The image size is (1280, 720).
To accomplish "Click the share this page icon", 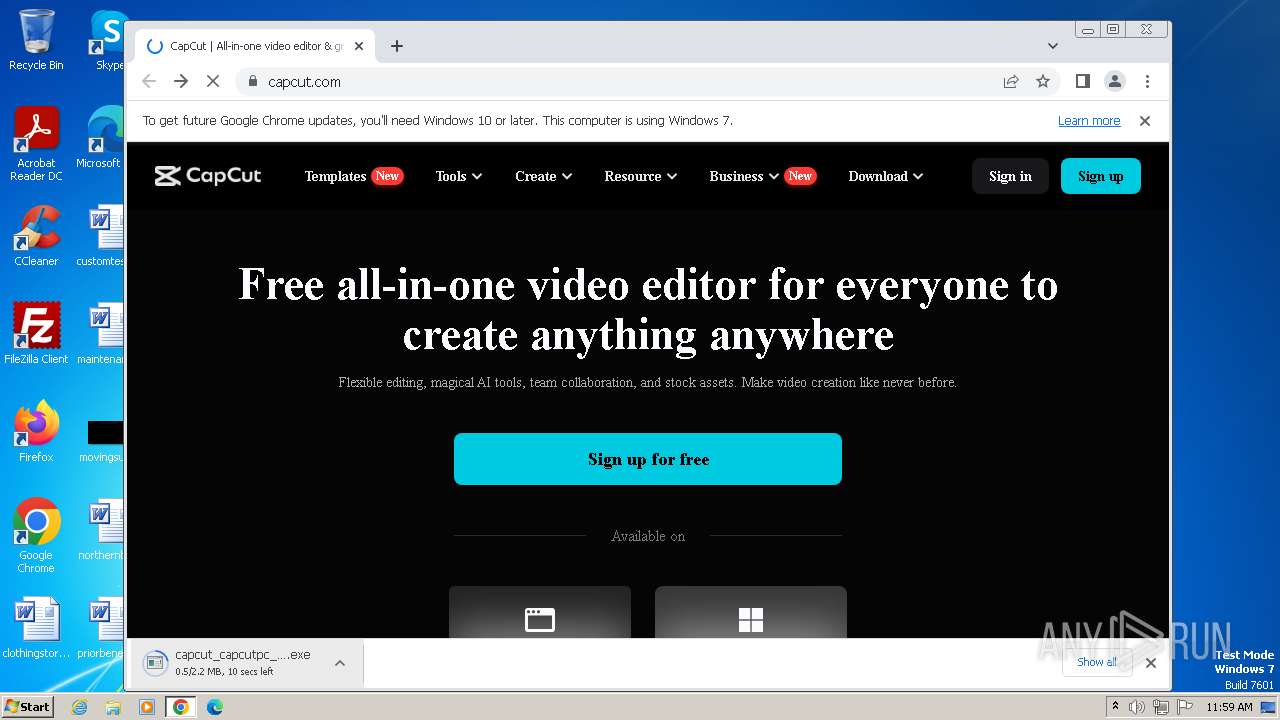I will (1011, 82).
